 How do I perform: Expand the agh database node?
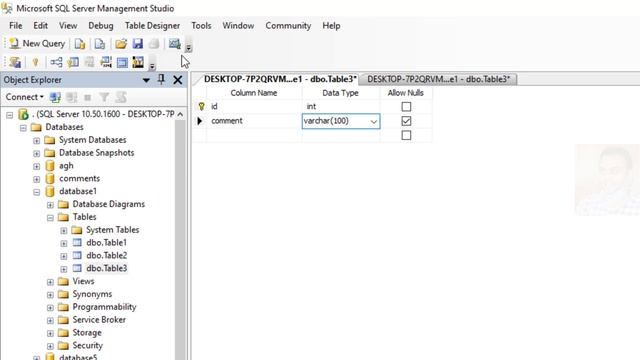(37, 167)
